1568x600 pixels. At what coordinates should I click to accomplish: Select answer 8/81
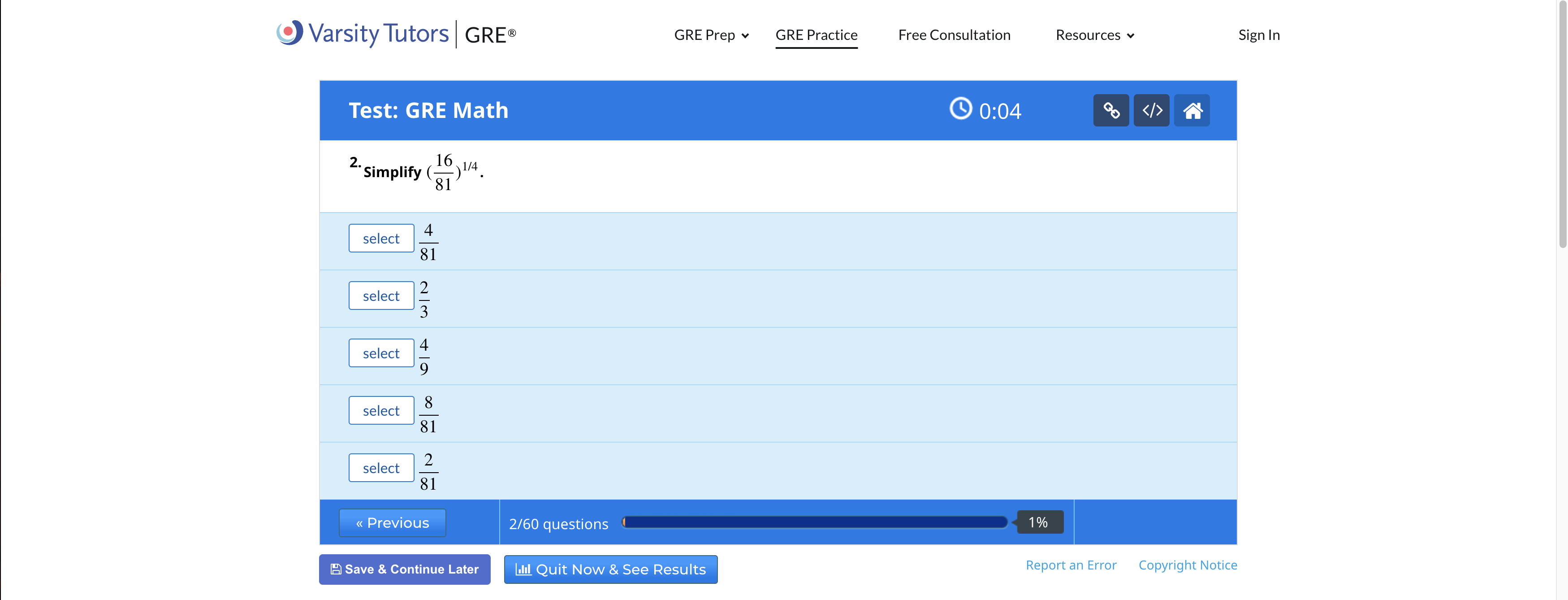click(x=381, y=411)
